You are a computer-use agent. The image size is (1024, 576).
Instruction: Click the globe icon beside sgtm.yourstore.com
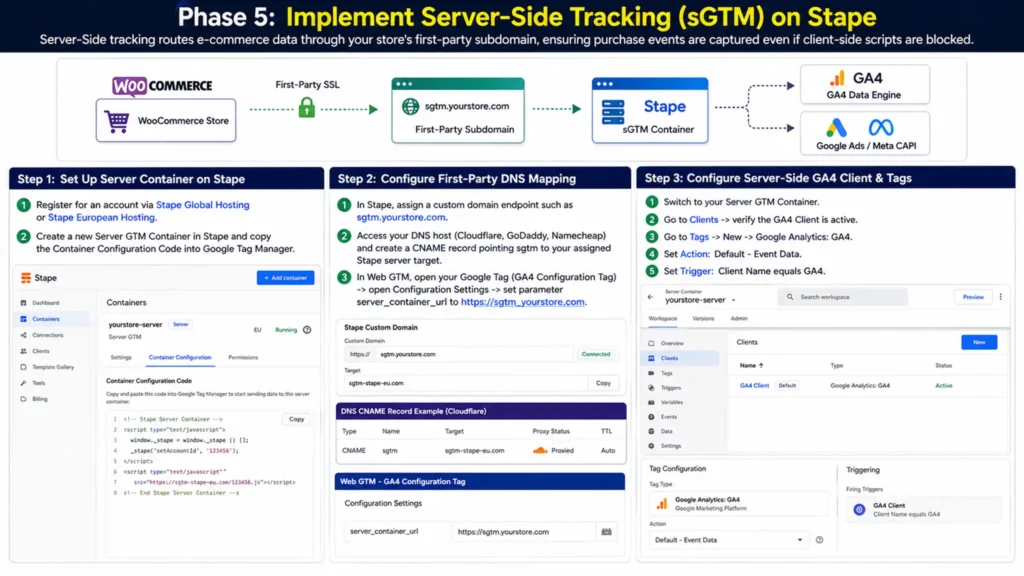(x=410, y=106)
